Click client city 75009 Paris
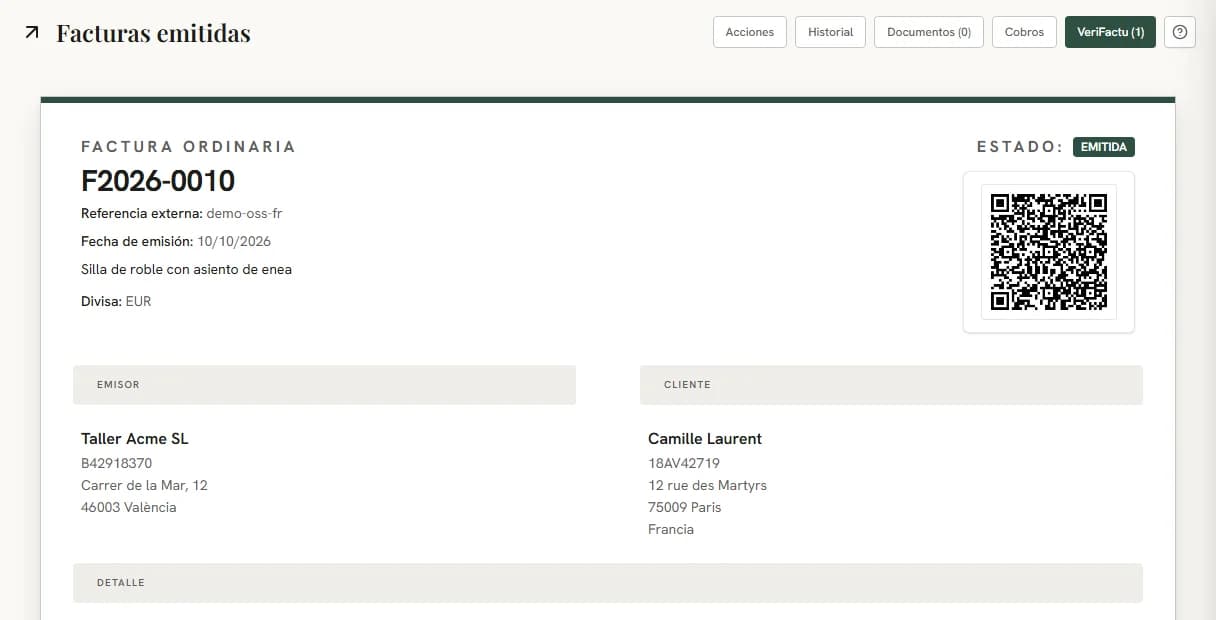Screen dimensions: 1216x620 [684, 507]
